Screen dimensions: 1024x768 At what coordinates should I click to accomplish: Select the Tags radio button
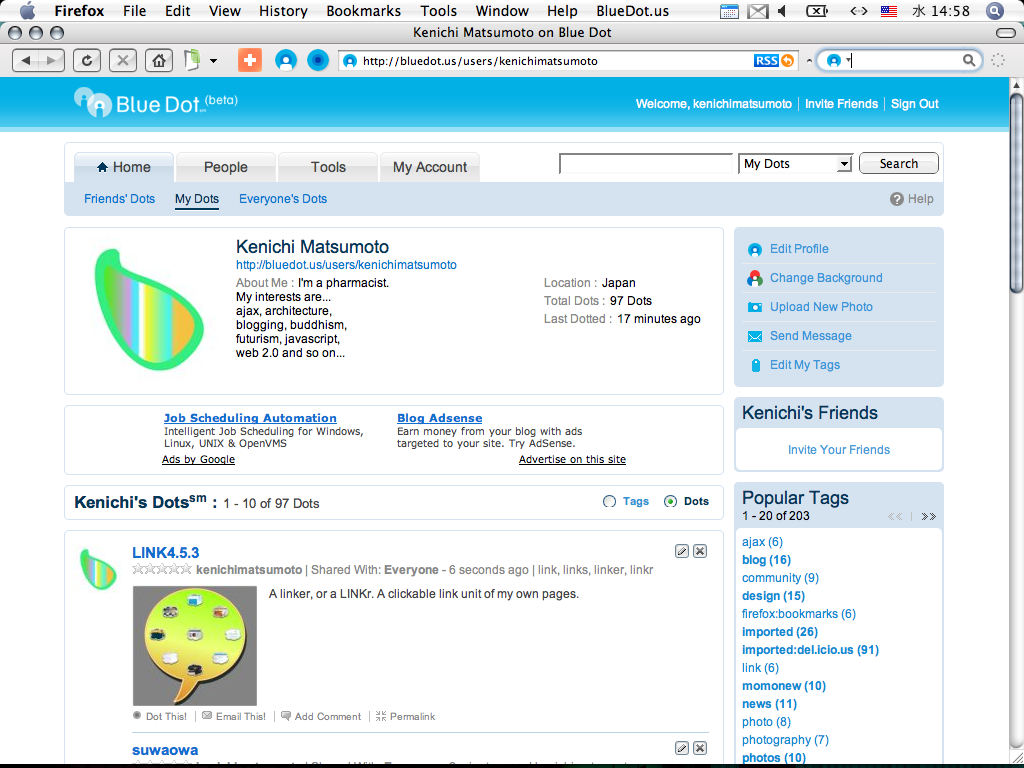(609, 502)
